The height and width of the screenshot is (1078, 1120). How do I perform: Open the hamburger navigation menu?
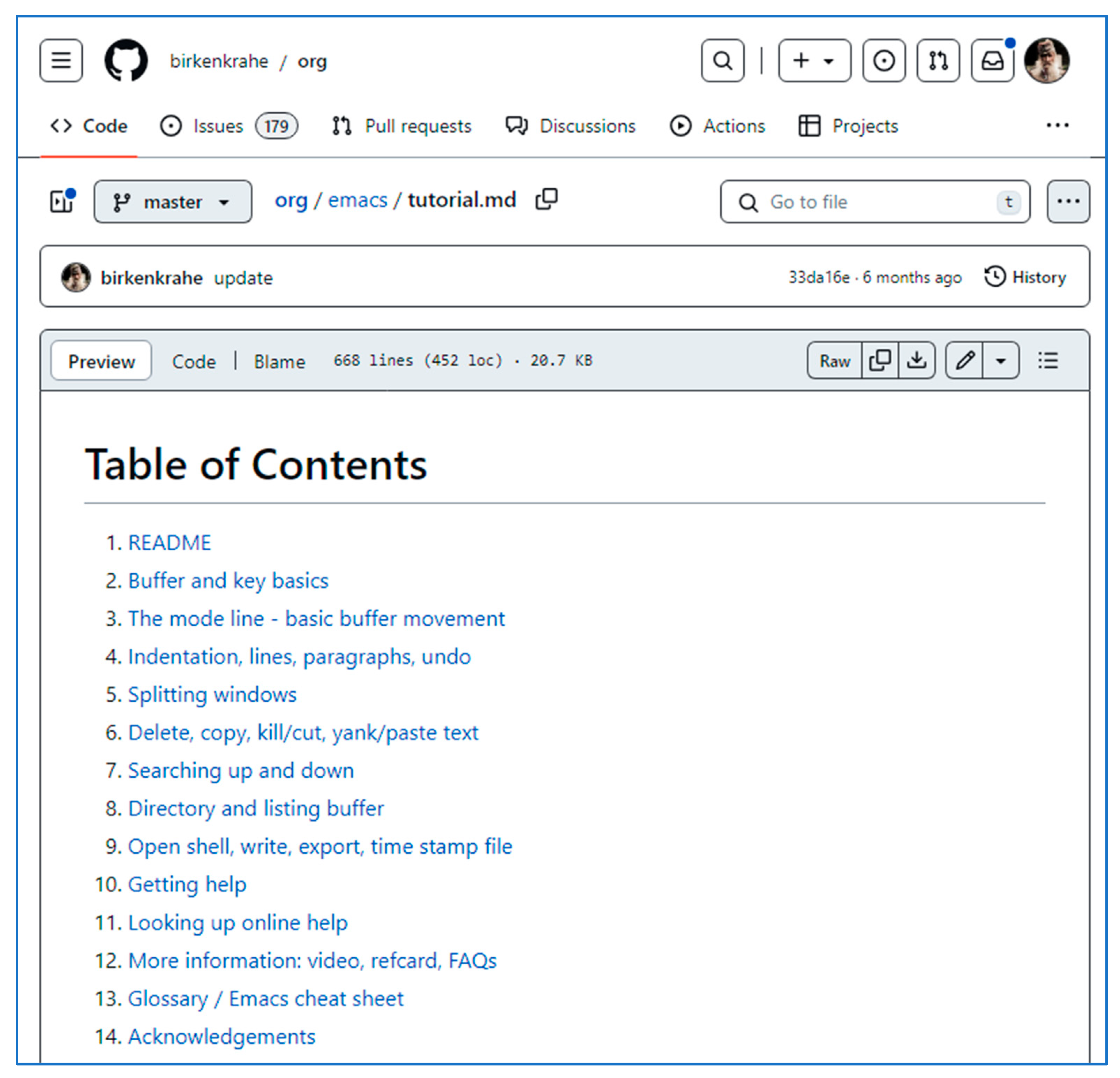point(61,61)
